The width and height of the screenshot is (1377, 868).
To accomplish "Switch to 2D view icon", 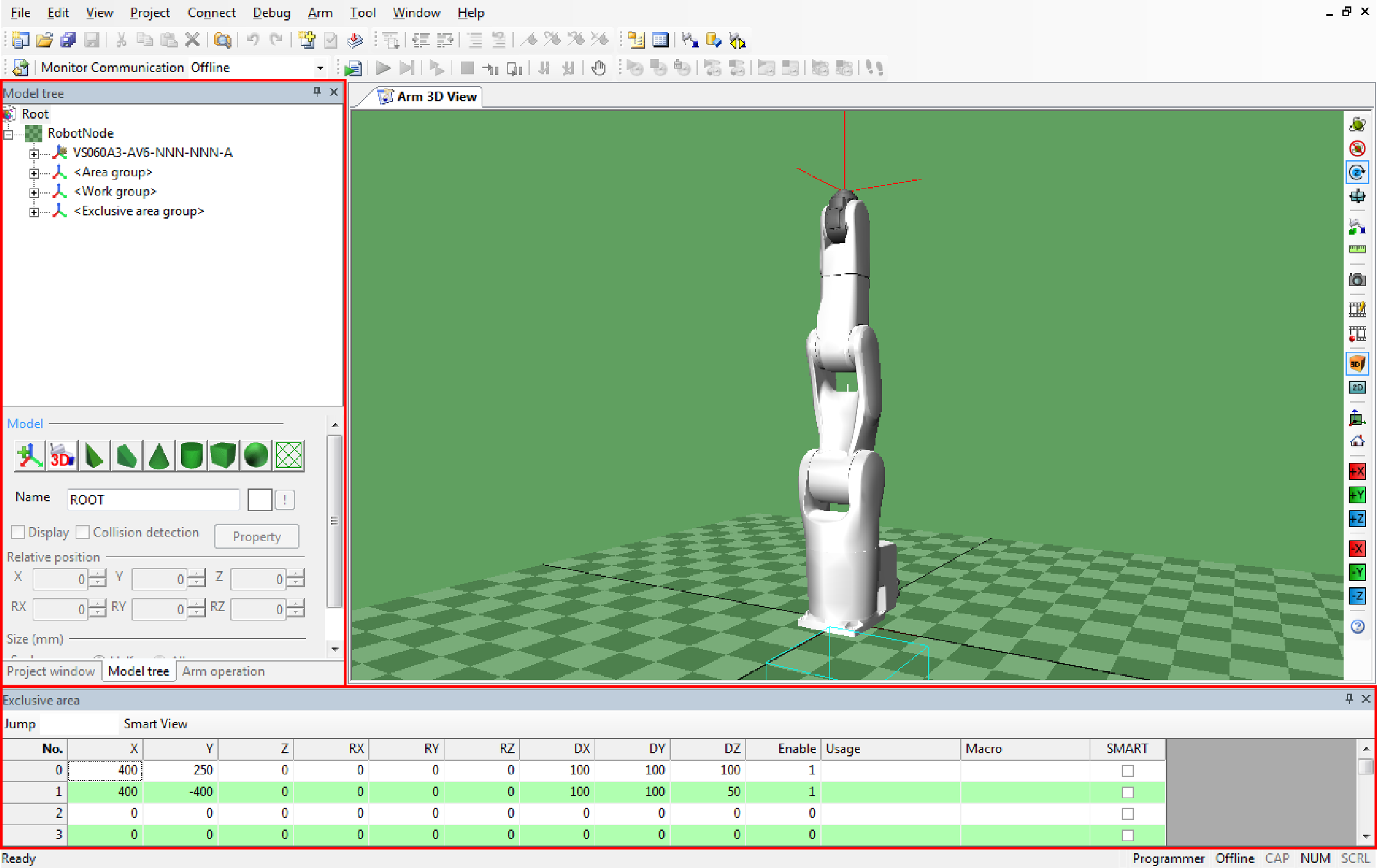I will click(x=1357, y=387).
